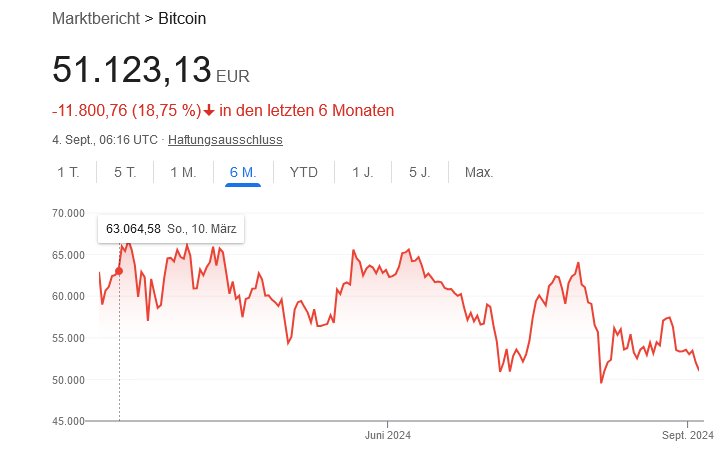Click the EUR currency label
Image resolution: width=724 pixels, height=453 pixels.
[233, 76]
